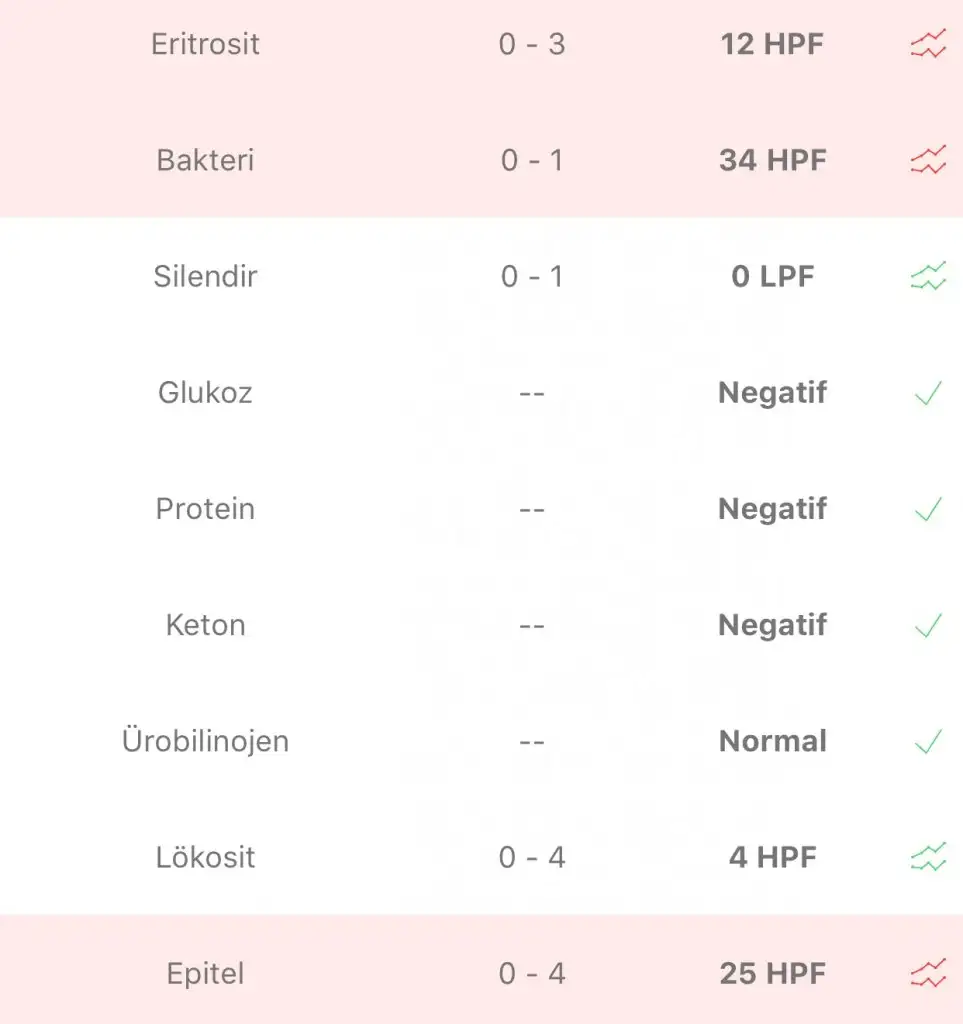
Task: Tap the Protein green checkmark
Action: click(928, 509)
